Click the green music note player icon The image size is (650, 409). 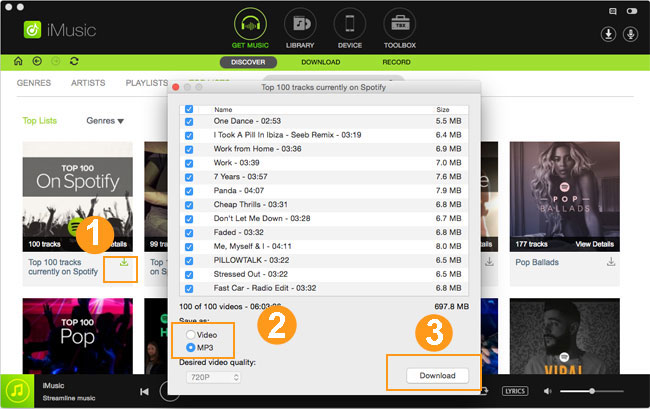[17, 391]
